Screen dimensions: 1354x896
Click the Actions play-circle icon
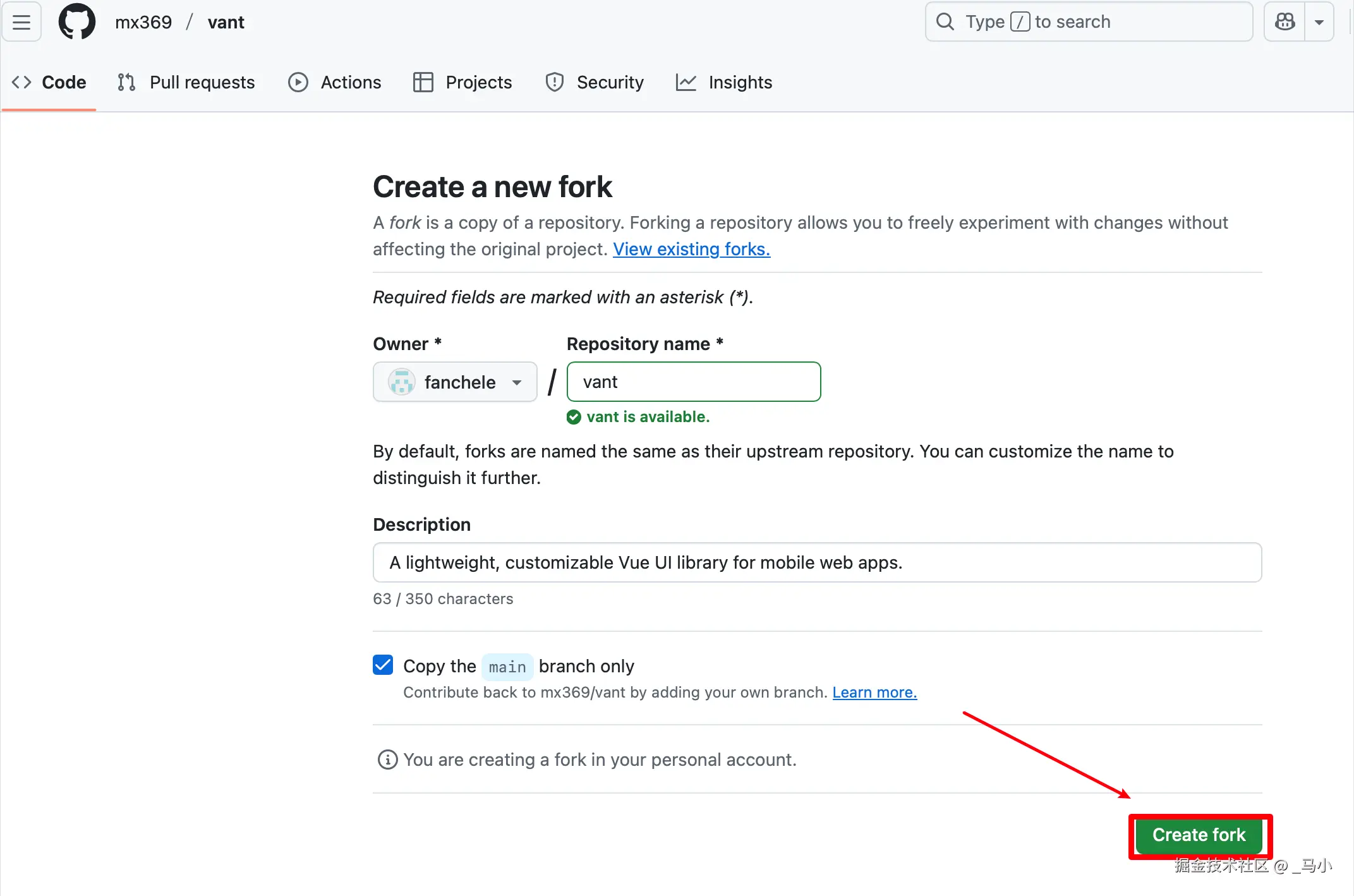pos(298,82)
